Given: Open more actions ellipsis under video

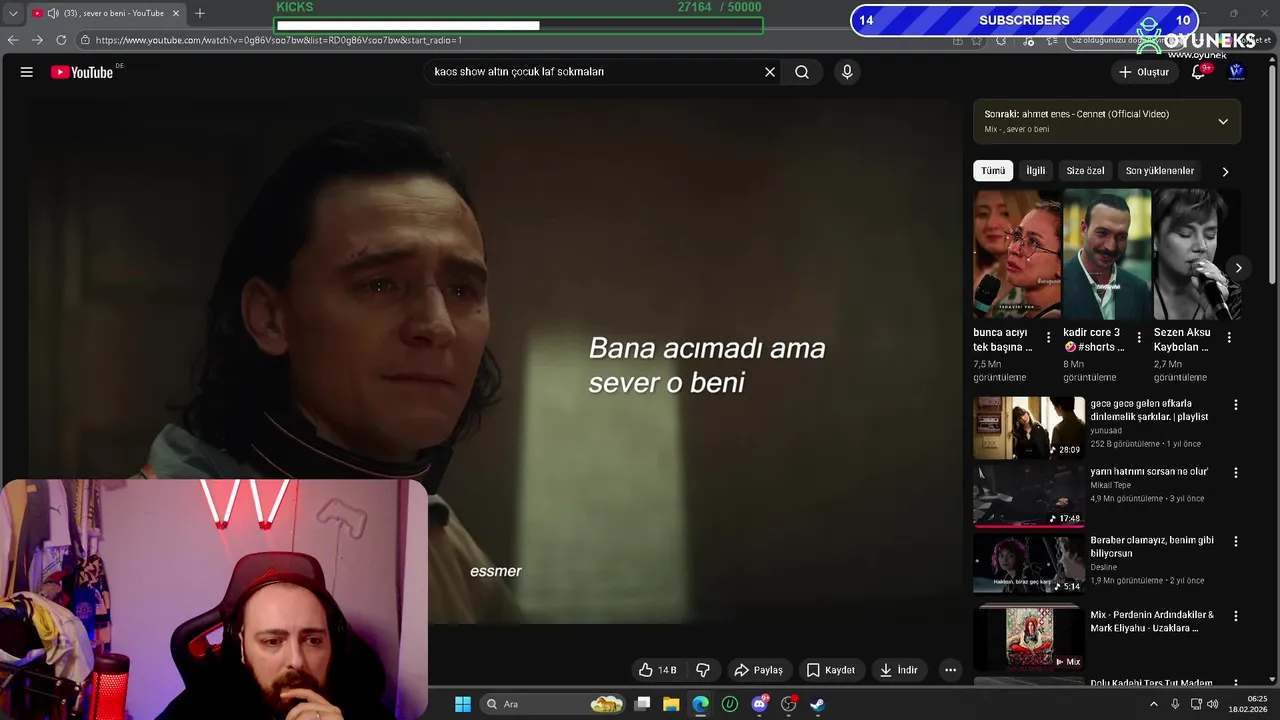Looking at the screenshot, I should [951, 670].
